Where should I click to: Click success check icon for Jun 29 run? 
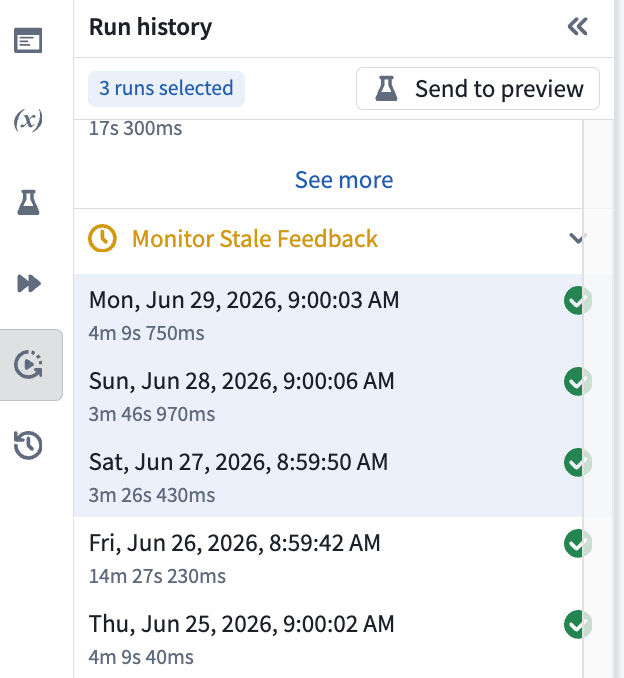[578, 301]
